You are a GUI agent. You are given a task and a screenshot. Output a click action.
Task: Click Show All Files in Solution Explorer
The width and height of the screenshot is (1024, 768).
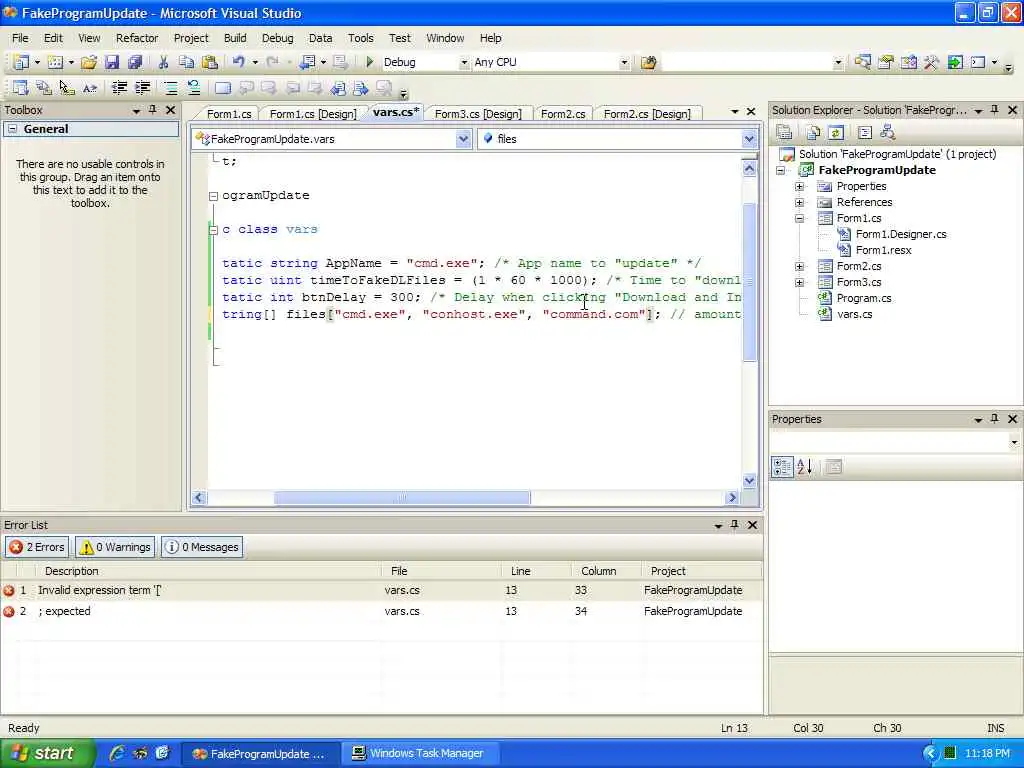tap(813, 133)
